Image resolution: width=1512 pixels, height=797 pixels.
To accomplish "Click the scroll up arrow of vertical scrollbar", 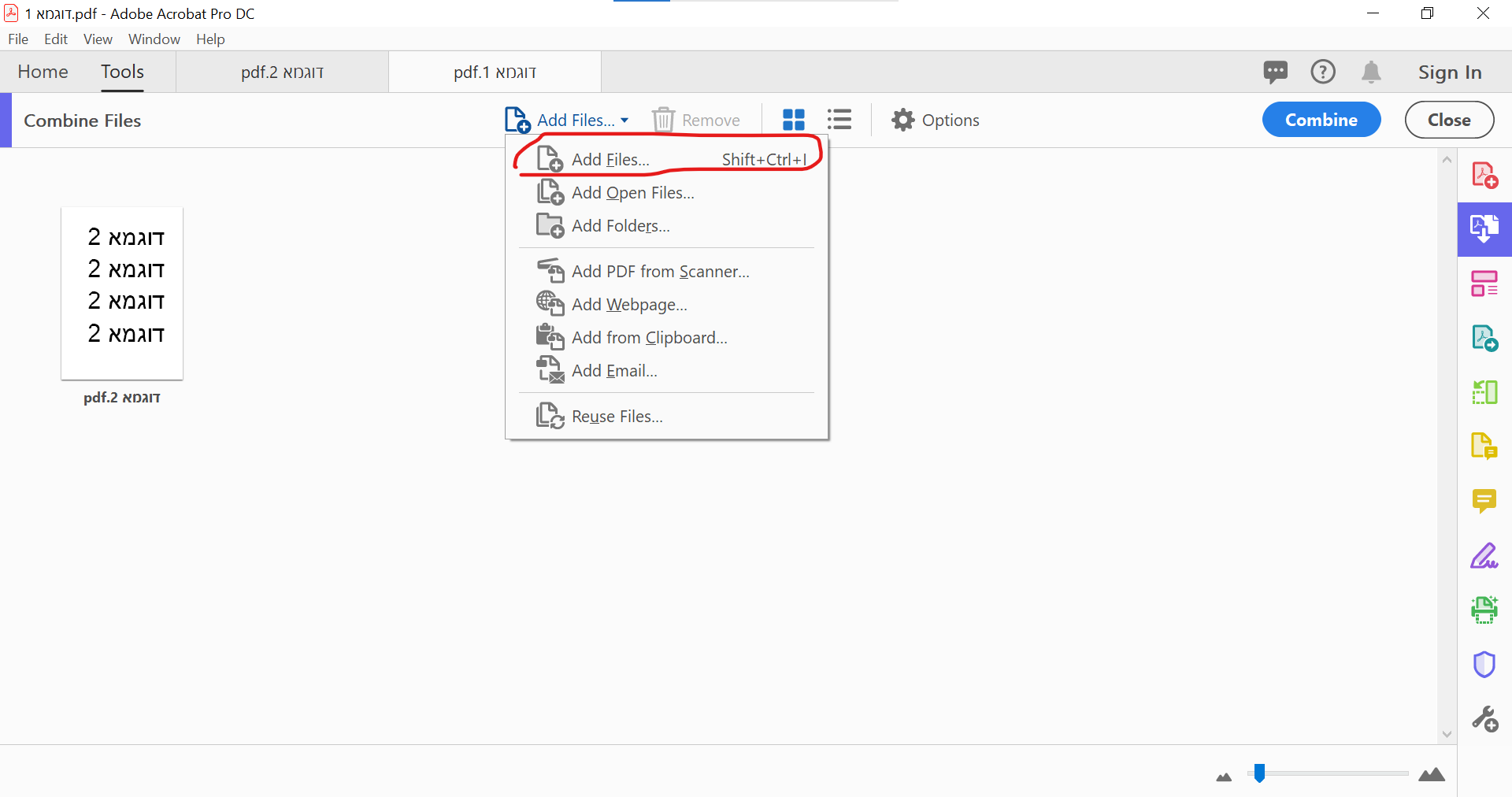I will pos(1447,160).
